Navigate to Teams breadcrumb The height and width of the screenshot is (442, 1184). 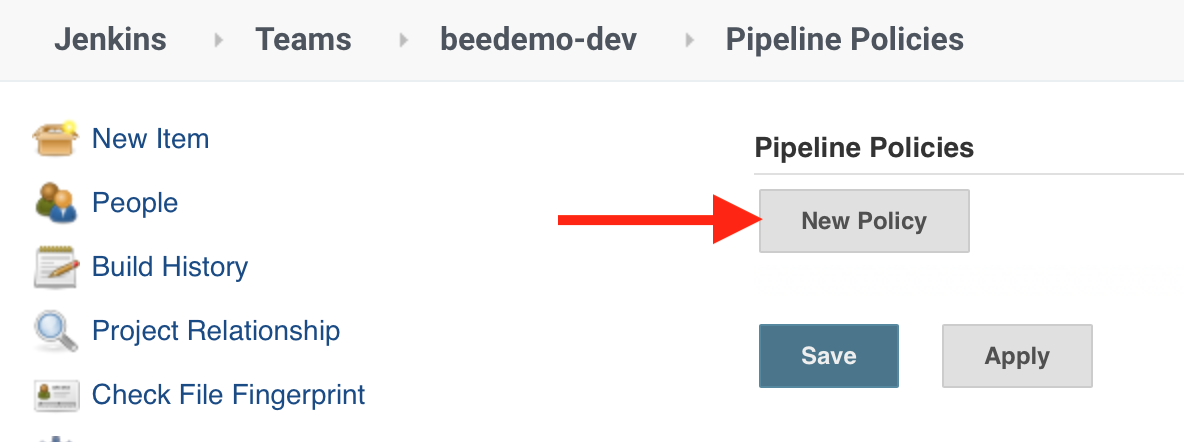(304, 39)
